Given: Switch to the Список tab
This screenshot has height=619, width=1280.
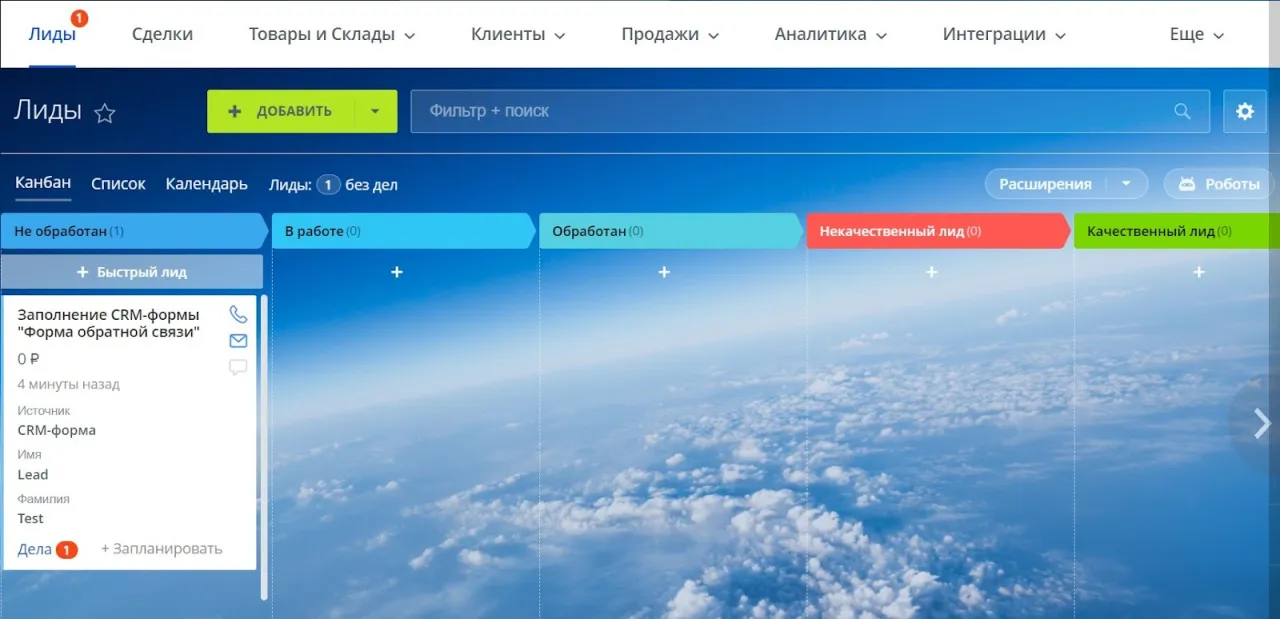Looking at the screenshot, I should [117, 183].
